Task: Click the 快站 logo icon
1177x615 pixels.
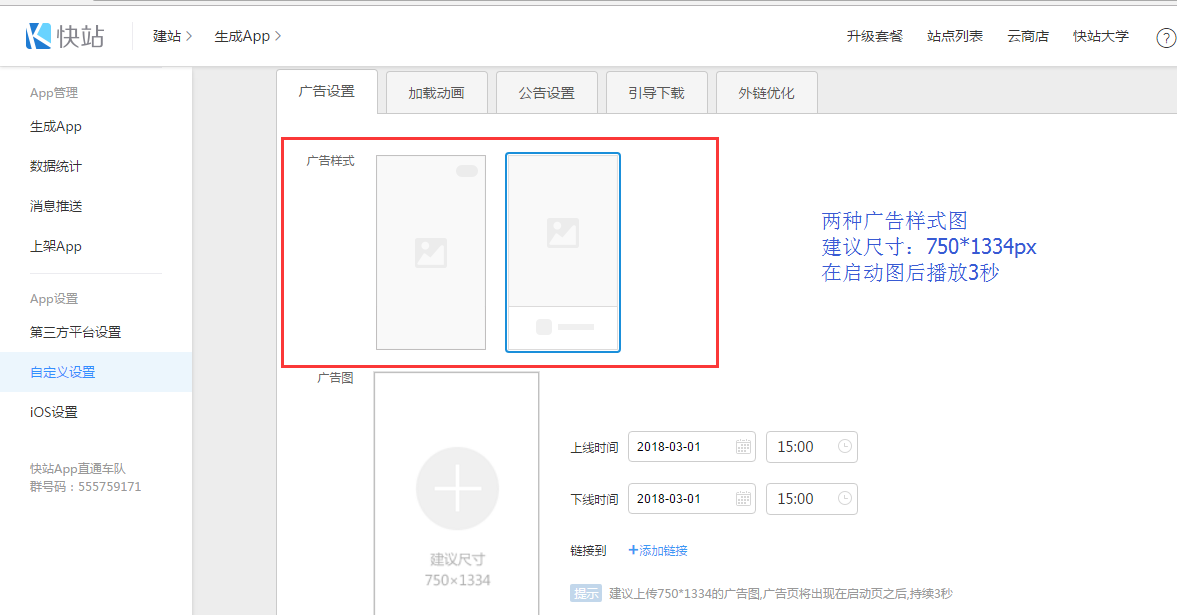Action: pos(38,36)
